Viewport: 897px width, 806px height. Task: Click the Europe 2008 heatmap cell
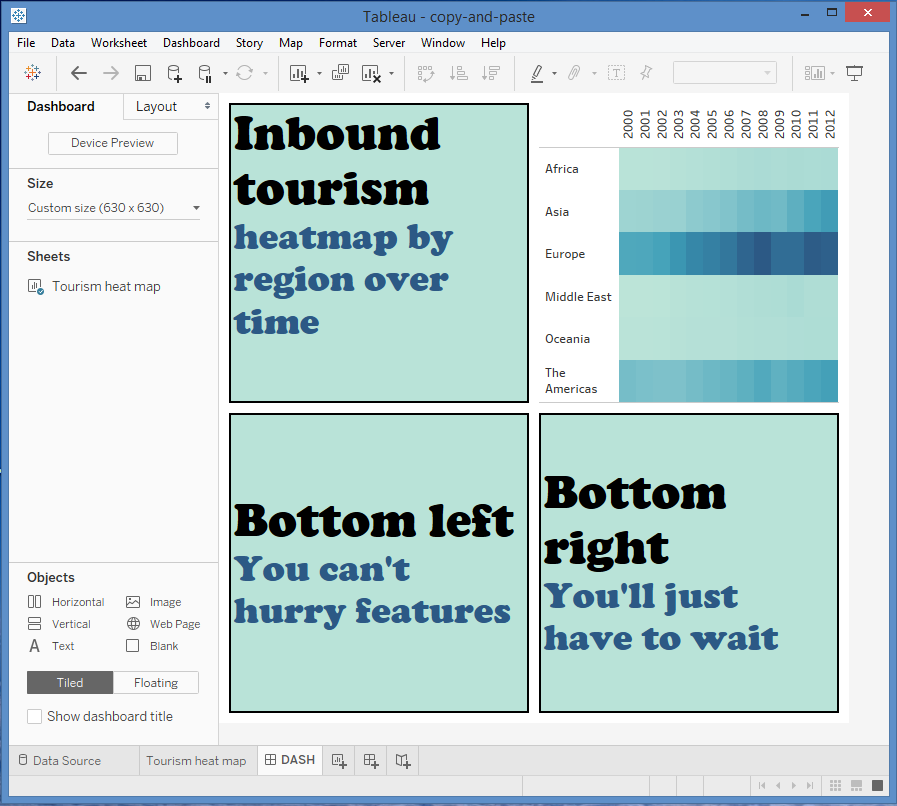tap(762, 254)
